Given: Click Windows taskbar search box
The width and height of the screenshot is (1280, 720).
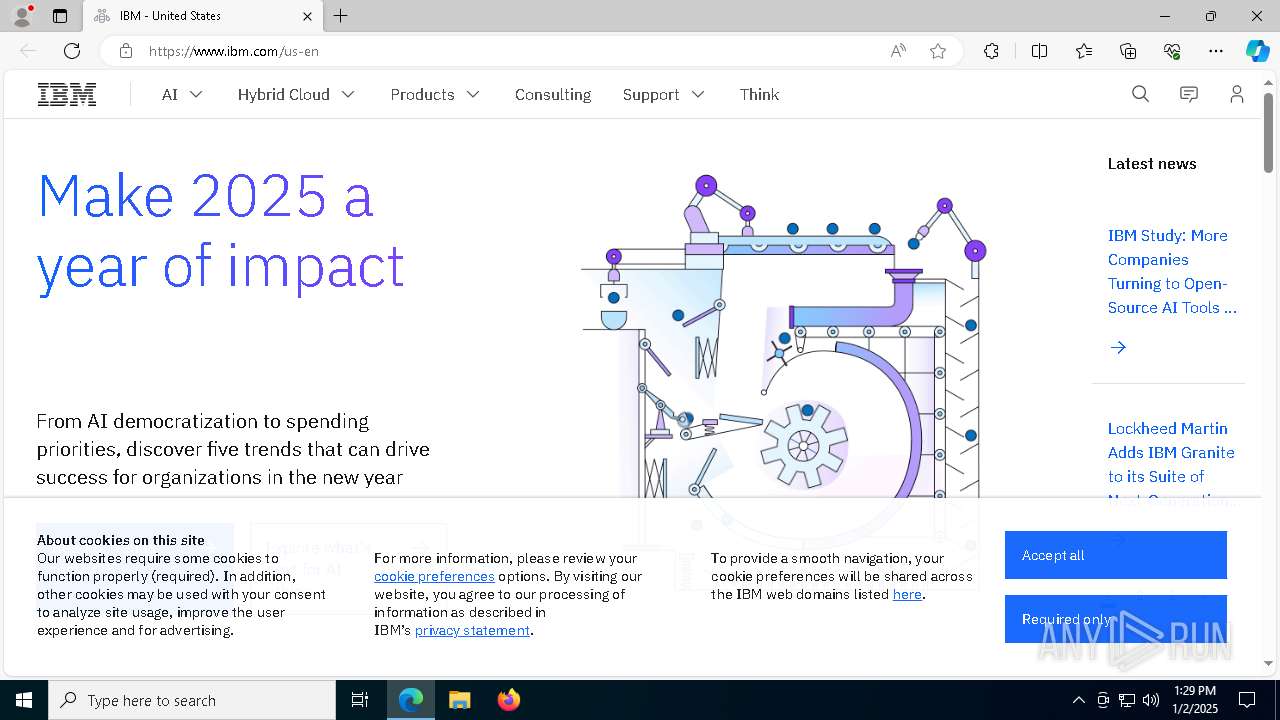Looking at the screenshot, I should coord(192,700).
